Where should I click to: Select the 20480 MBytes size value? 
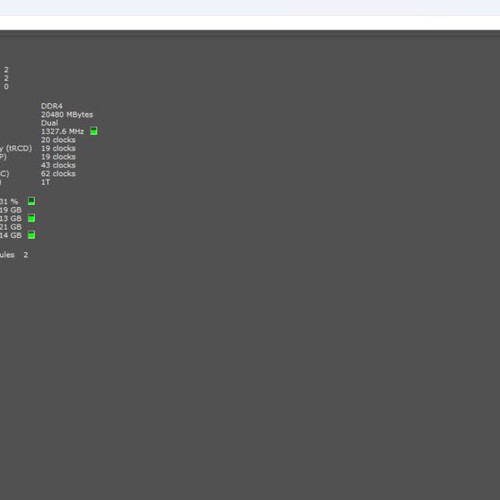[67, 115]
